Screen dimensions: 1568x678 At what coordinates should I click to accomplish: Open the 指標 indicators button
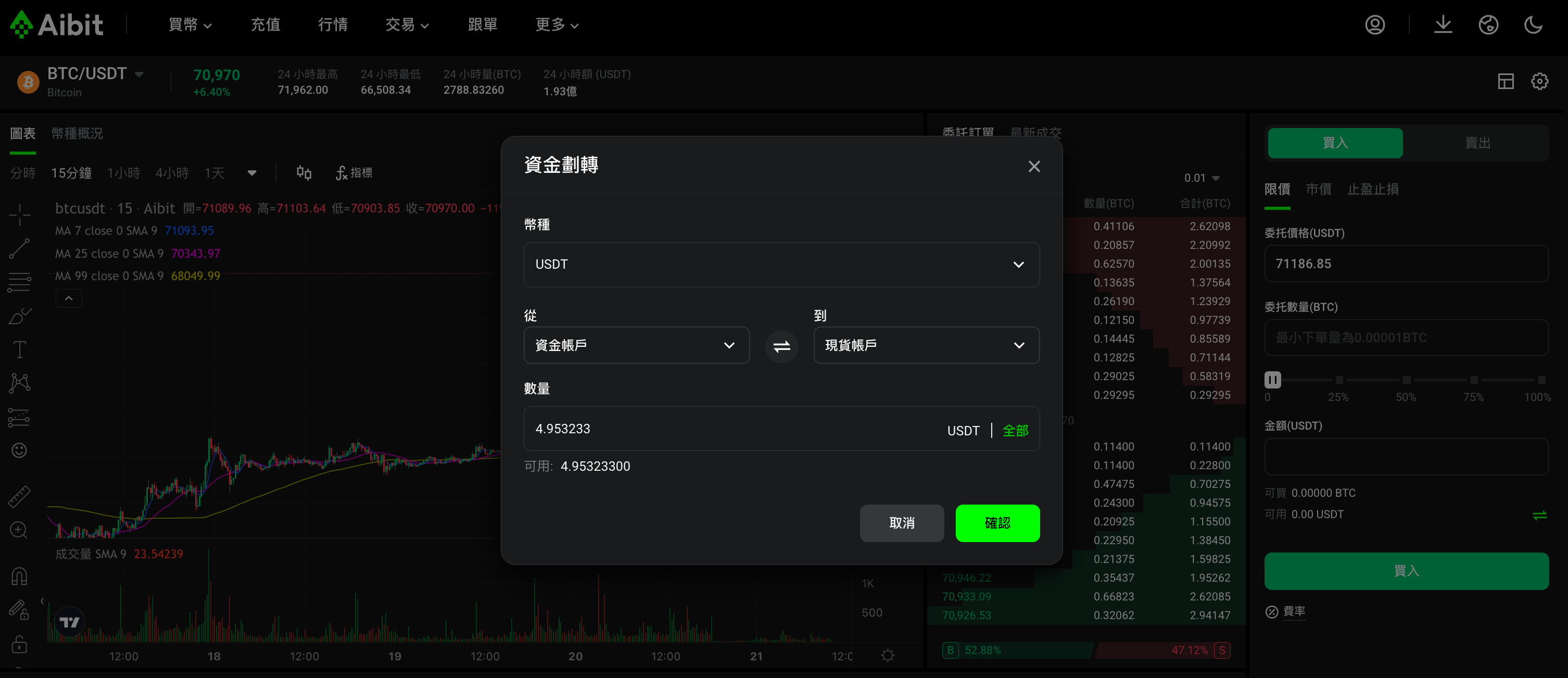coord(355,173)
